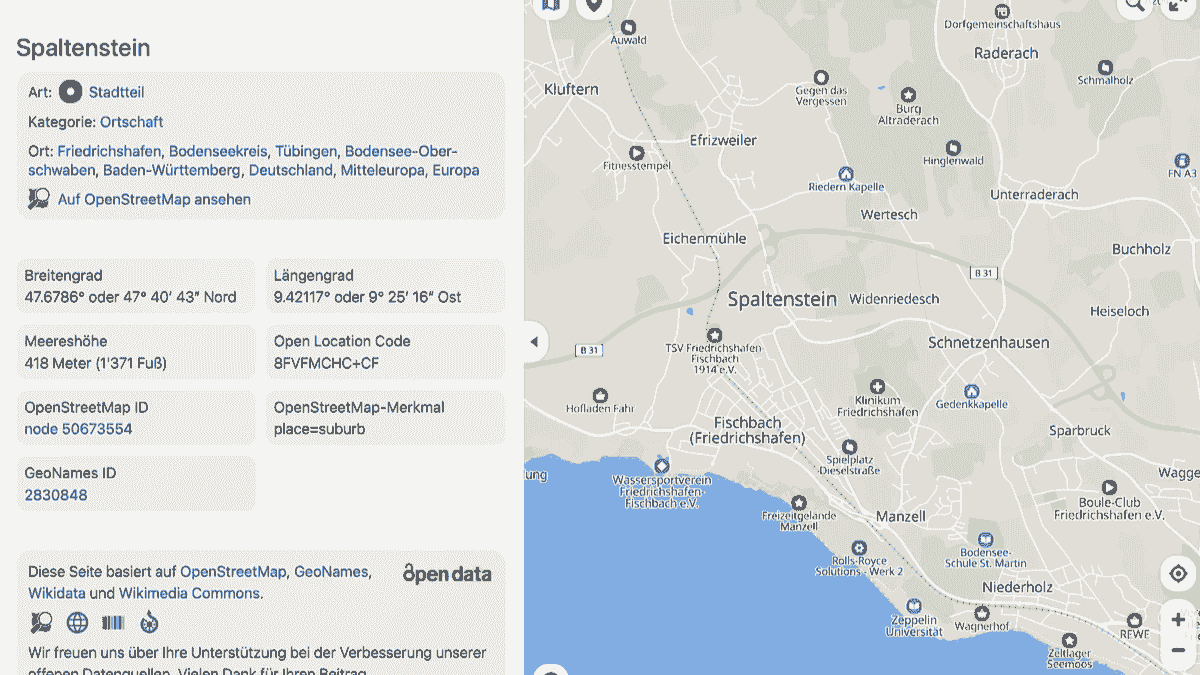The width and height of the screenshot is (1200, 675).
Task: Open the Europa link
Action: tap(456, 170)
